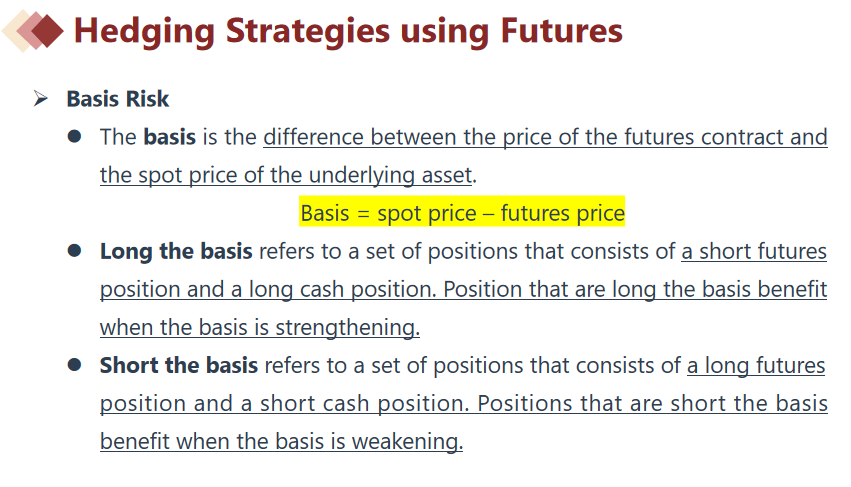Image resolution: width=851 pixels, height=487 pixels.
Task: Click the bullet dot before "The basis is"
Action: 74,136
